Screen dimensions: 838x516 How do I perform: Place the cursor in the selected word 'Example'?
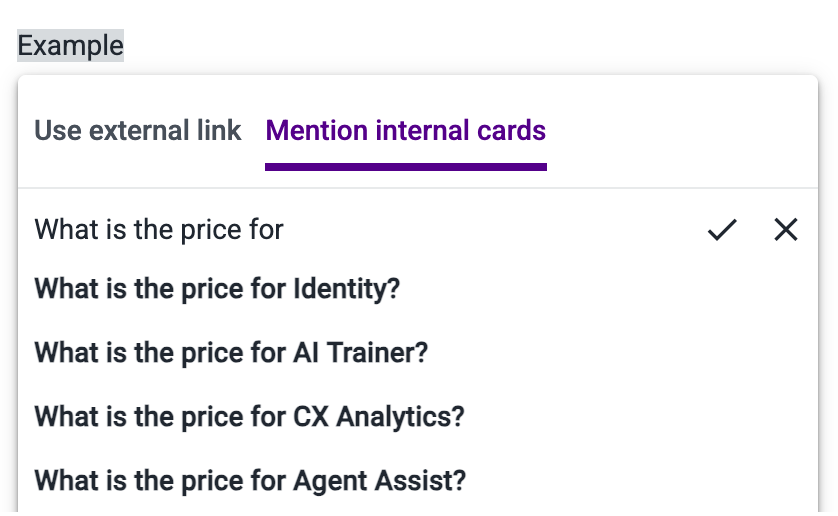click(x=70, y=46)
